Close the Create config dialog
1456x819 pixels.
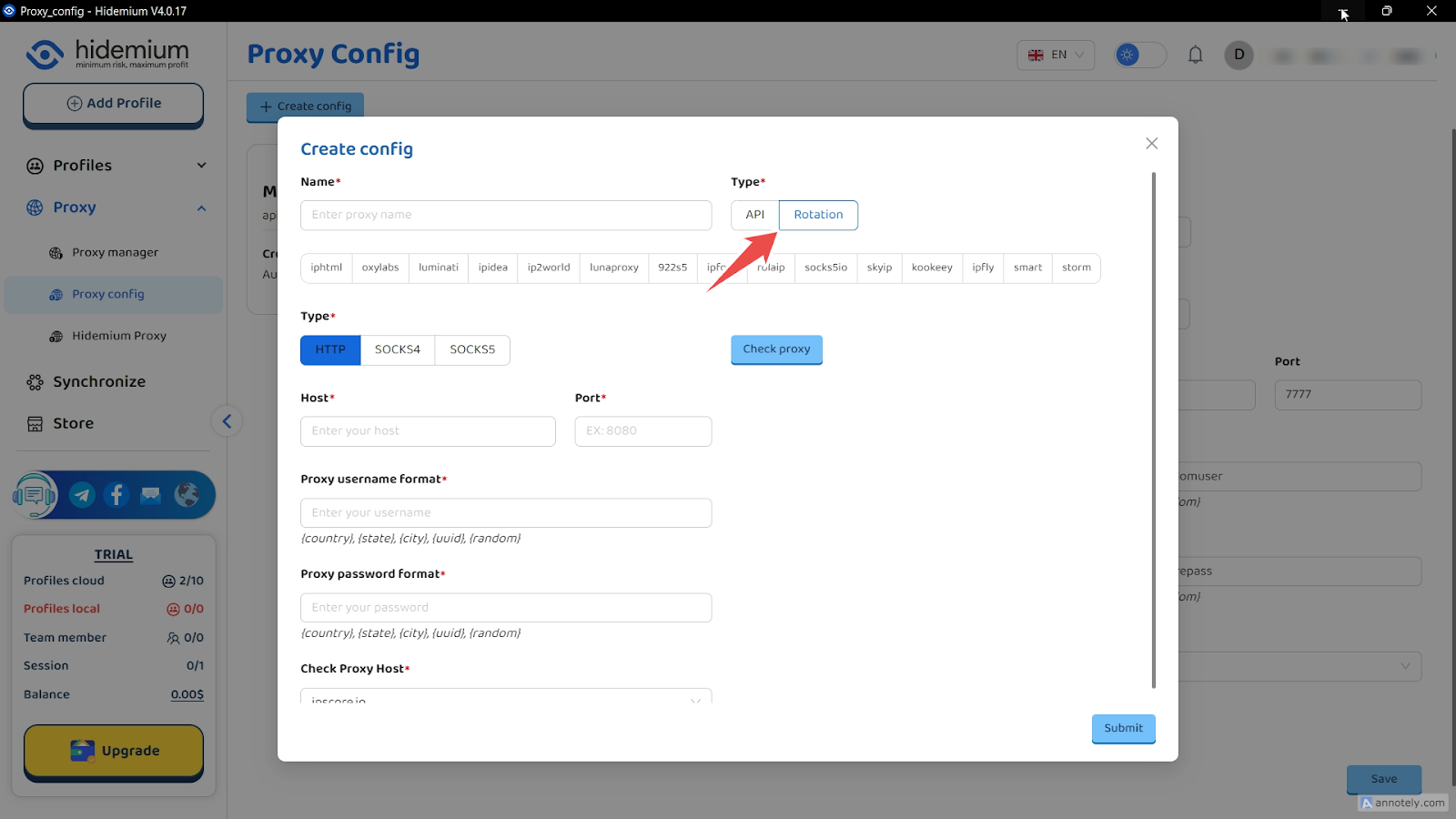tap(1151, 144)
